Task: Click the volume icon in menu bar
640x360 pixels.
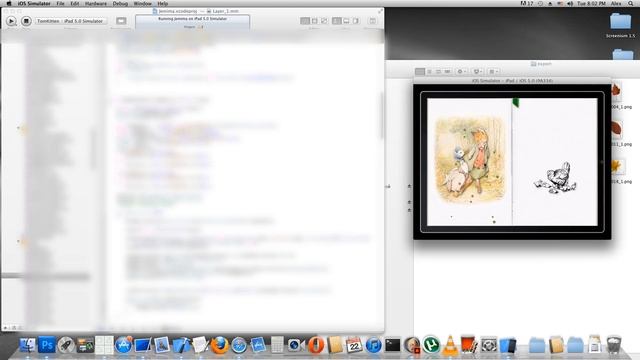Action: pos(570,3)
